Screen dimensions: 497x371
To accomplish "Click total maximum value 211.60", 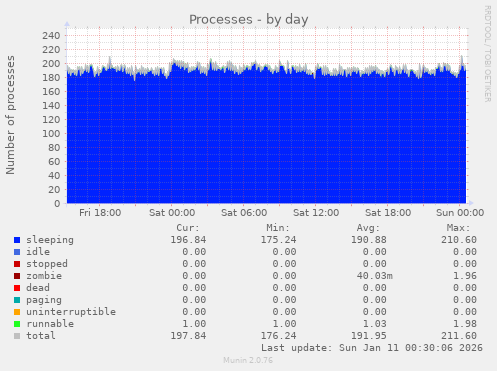I will [459, 336].
